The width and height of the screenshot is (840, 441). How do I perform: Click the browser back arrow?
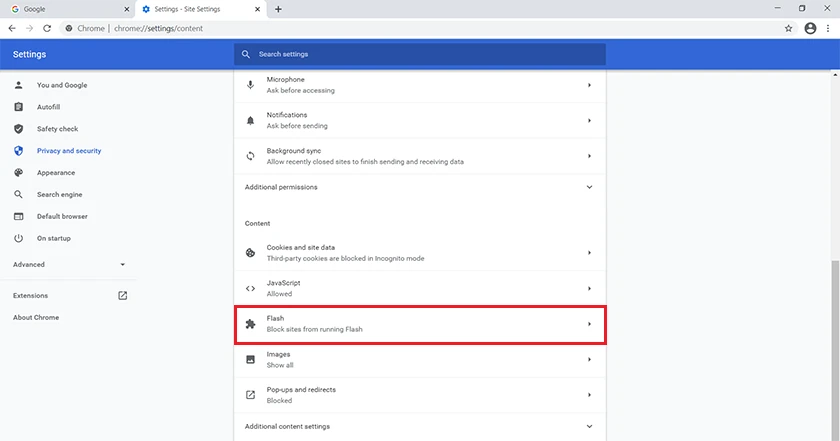coord(12,28)
